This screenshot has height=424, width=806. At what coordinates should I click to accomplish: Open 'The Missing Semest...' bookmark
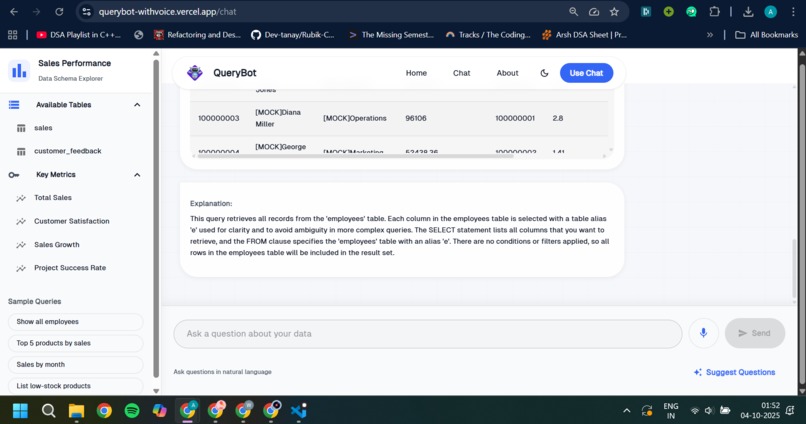click(x=391, y=34)
